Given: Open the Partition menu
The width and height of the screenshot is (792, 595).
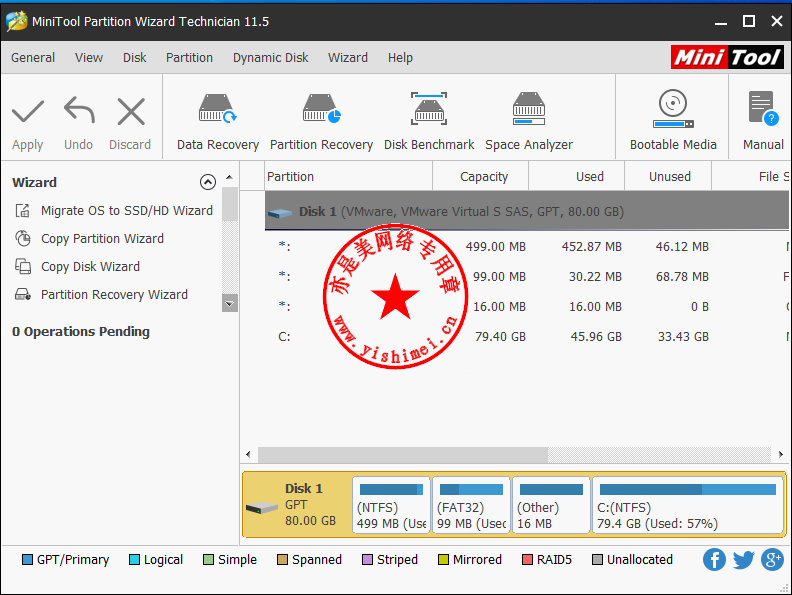Looking at the screenshot, I should (x=189, y=58).
